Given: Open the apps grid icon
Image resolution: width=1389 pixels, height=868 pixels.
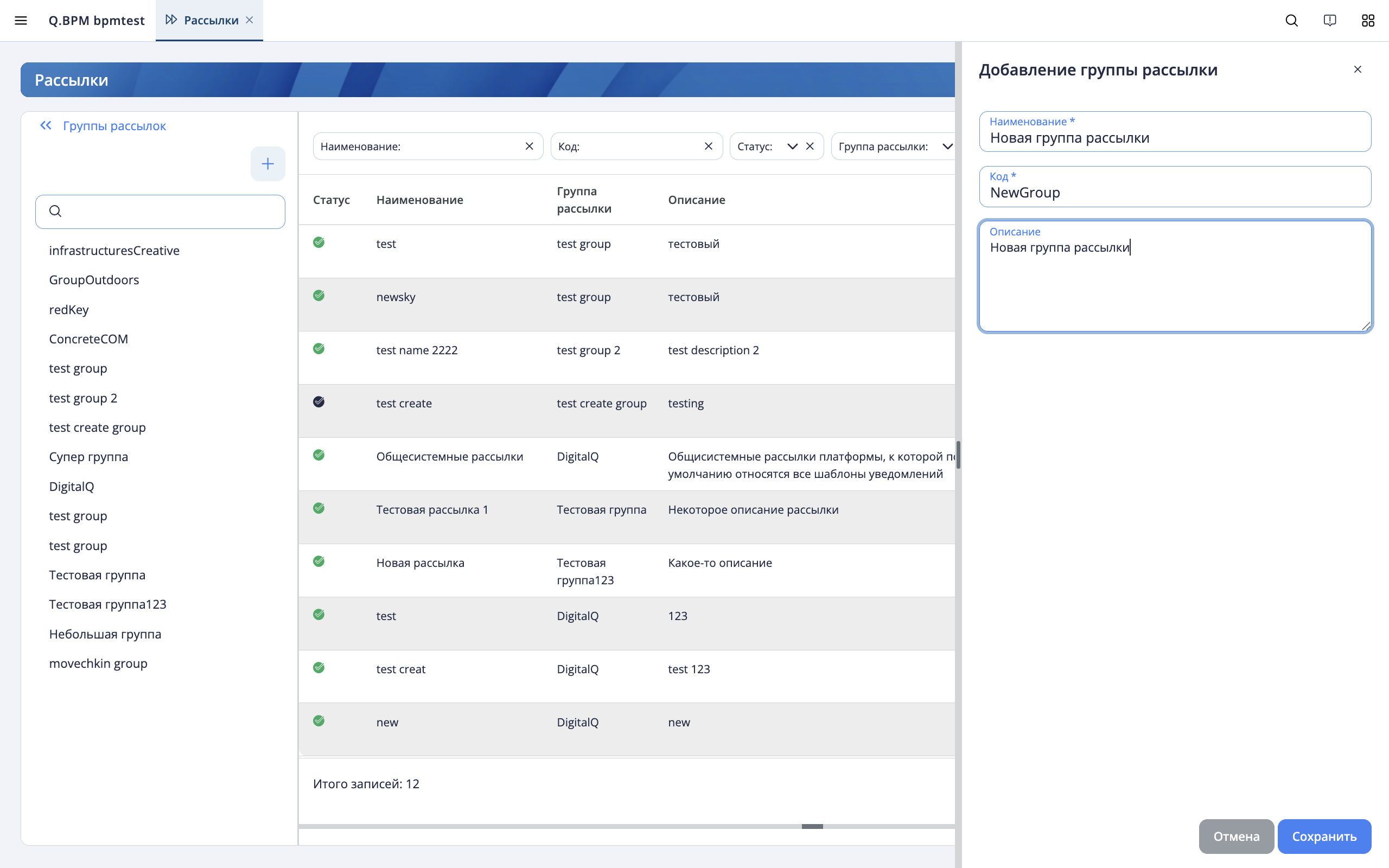Looking at the screenshot, I should click(x=1368, y=21).
